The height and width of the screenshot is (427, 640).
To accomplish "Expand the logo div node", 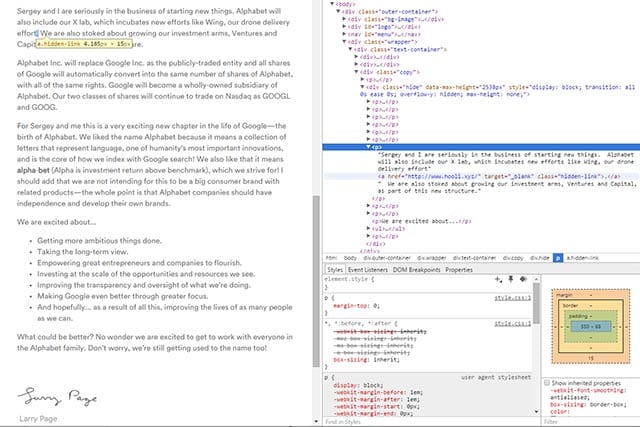I will [x=344, y=27].
